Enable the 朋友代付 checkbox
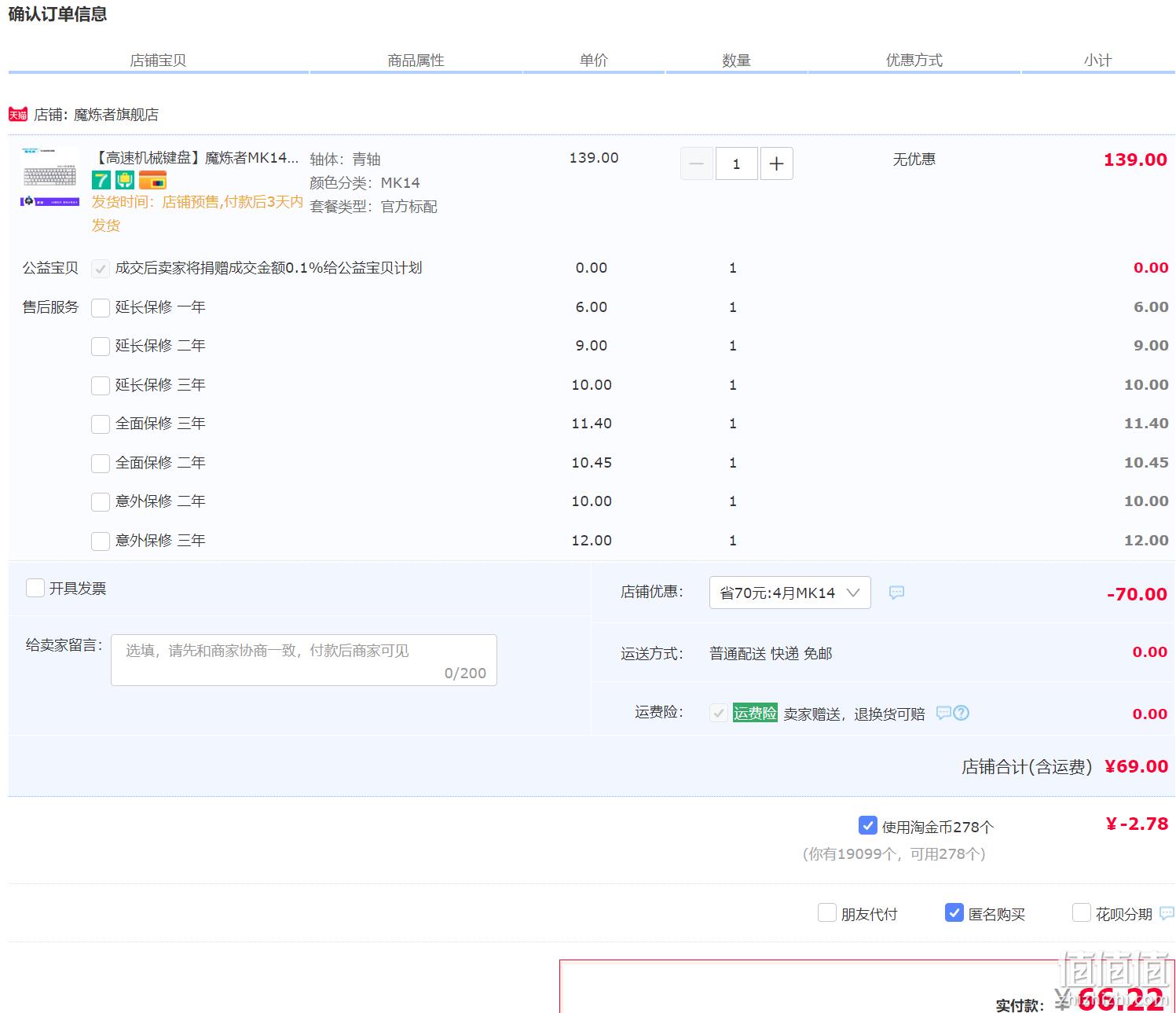1176x1013 pixels. tap(827, 912)
